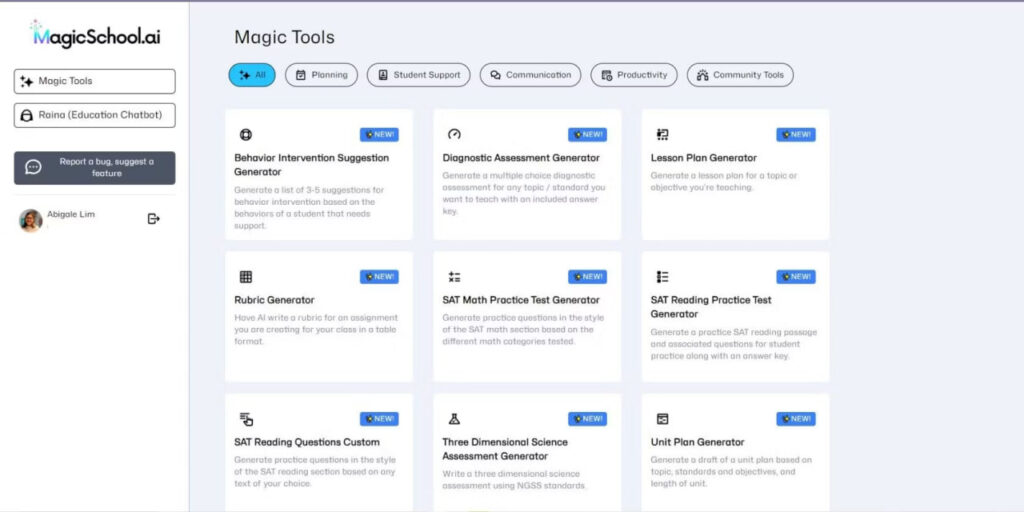The image size is (1024, 512).
Task: View Community Tools category
Action: coord(740,75)
